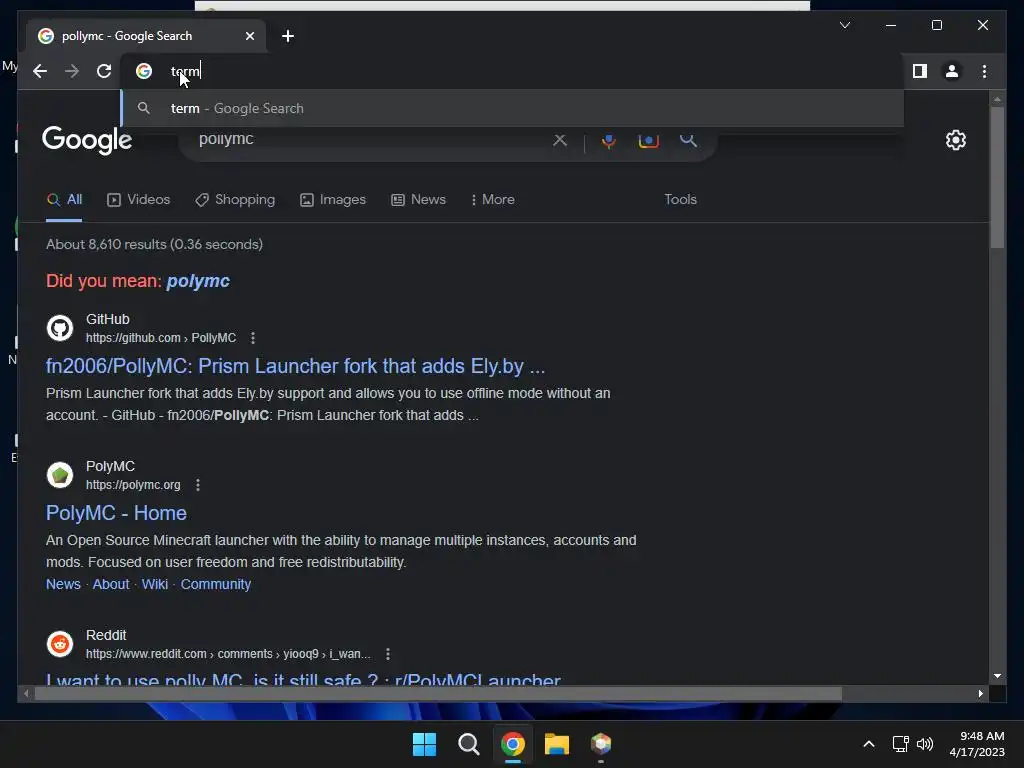Image resolution: width=1024 pixels, height=768 pixels.
Task: Switch to the Videos tab
Action: (138, 200)
